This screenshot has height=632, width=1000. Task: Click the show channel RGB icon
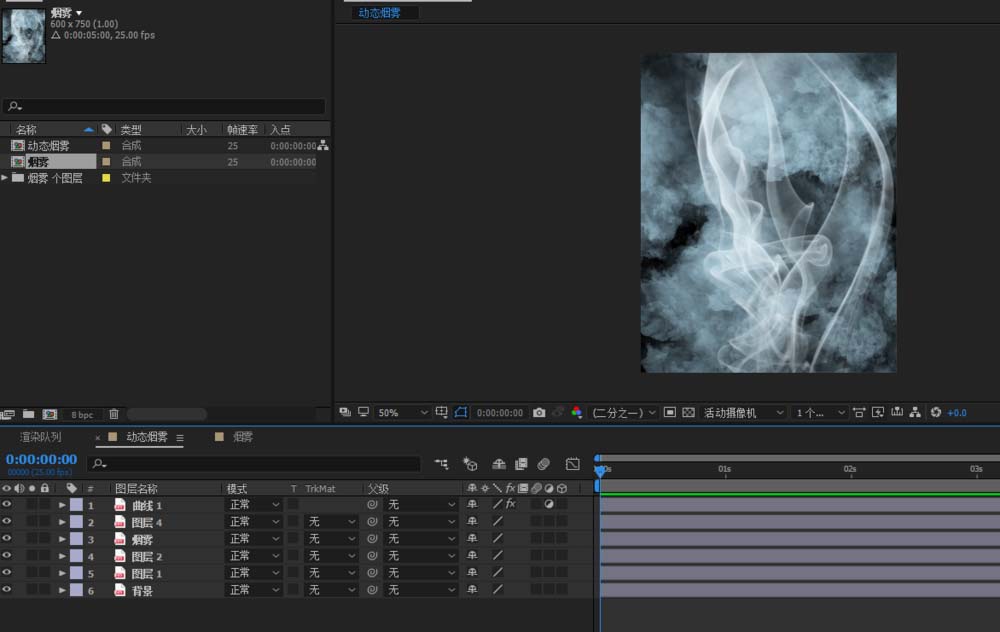point(576,412)
